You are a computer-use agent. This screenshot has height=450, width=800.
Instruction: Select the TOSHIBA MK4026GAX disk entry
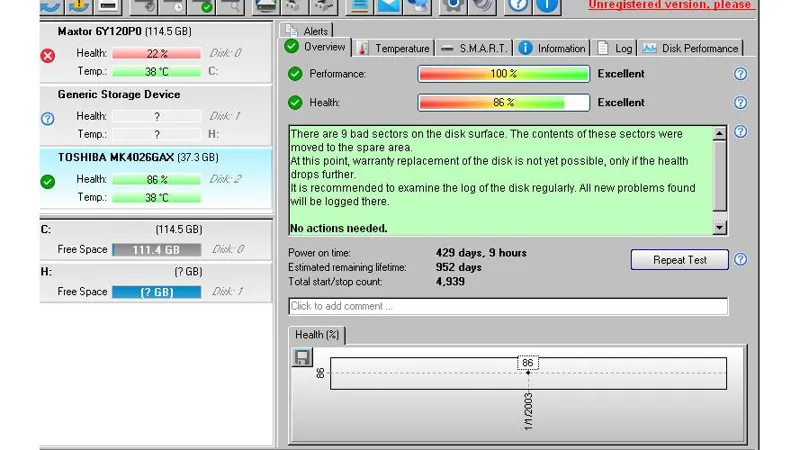tap(156, 179)
